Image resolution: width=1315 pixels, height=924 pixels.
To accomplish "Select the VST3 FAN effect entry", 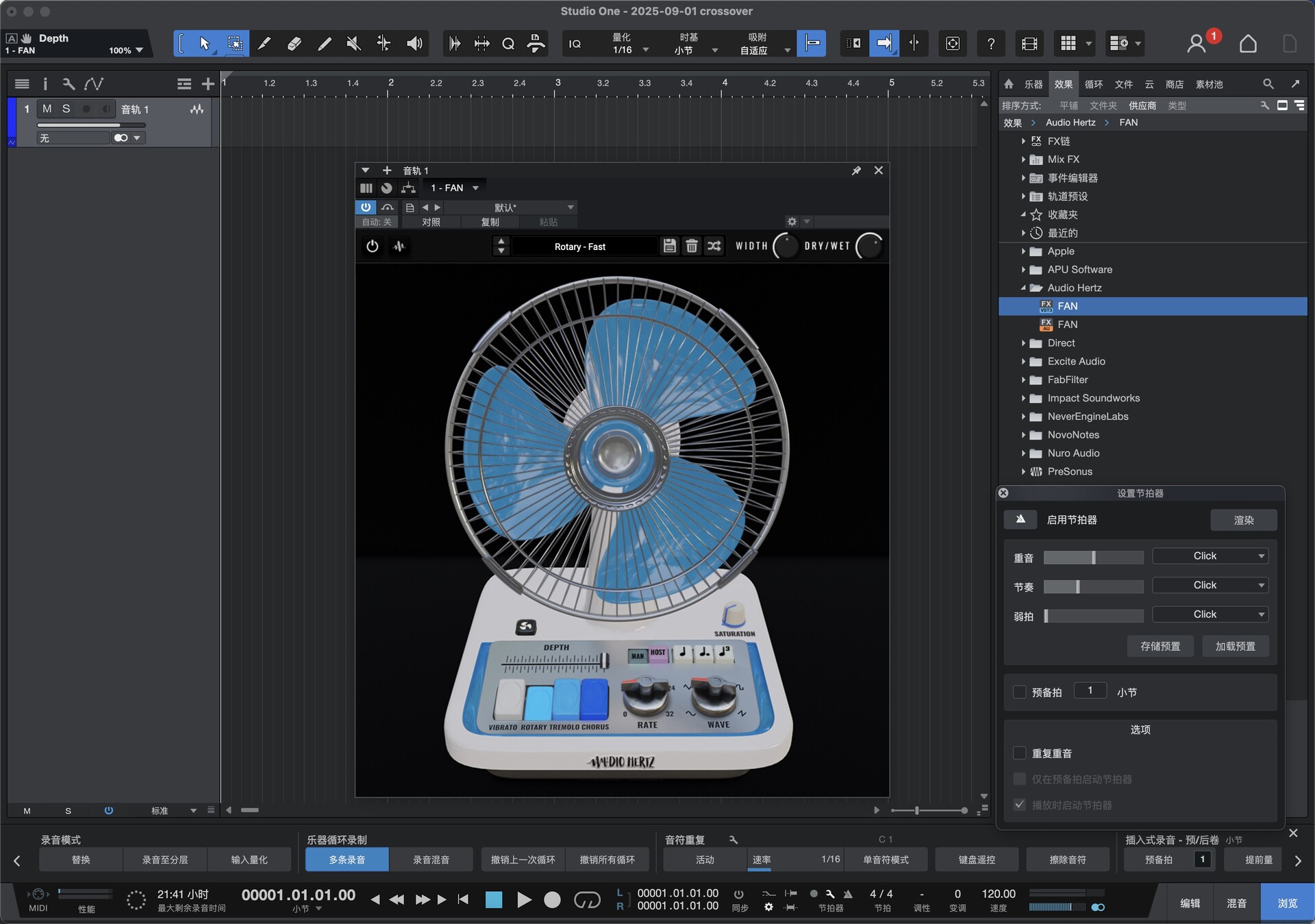I will click(x=1153, y=306).
